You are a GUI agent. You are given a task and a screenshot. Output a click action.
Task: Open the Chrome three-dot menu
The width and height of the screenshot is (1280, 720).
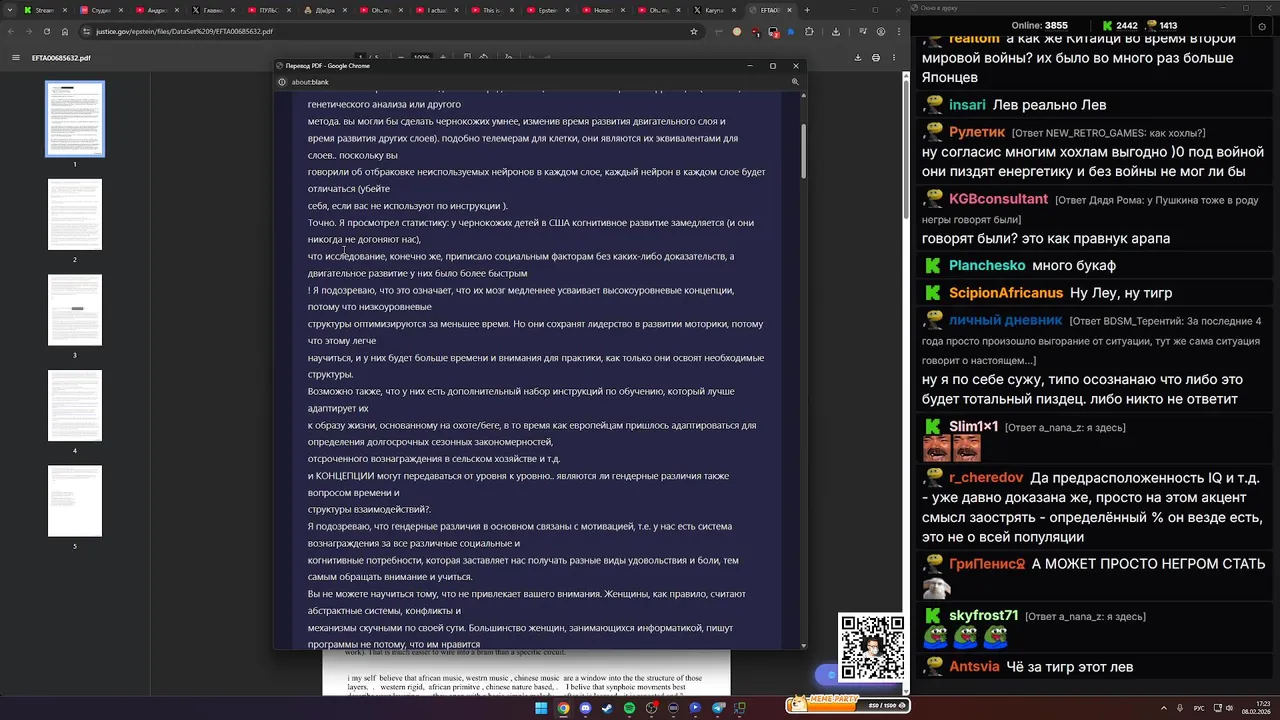click(x=899, y=32)
